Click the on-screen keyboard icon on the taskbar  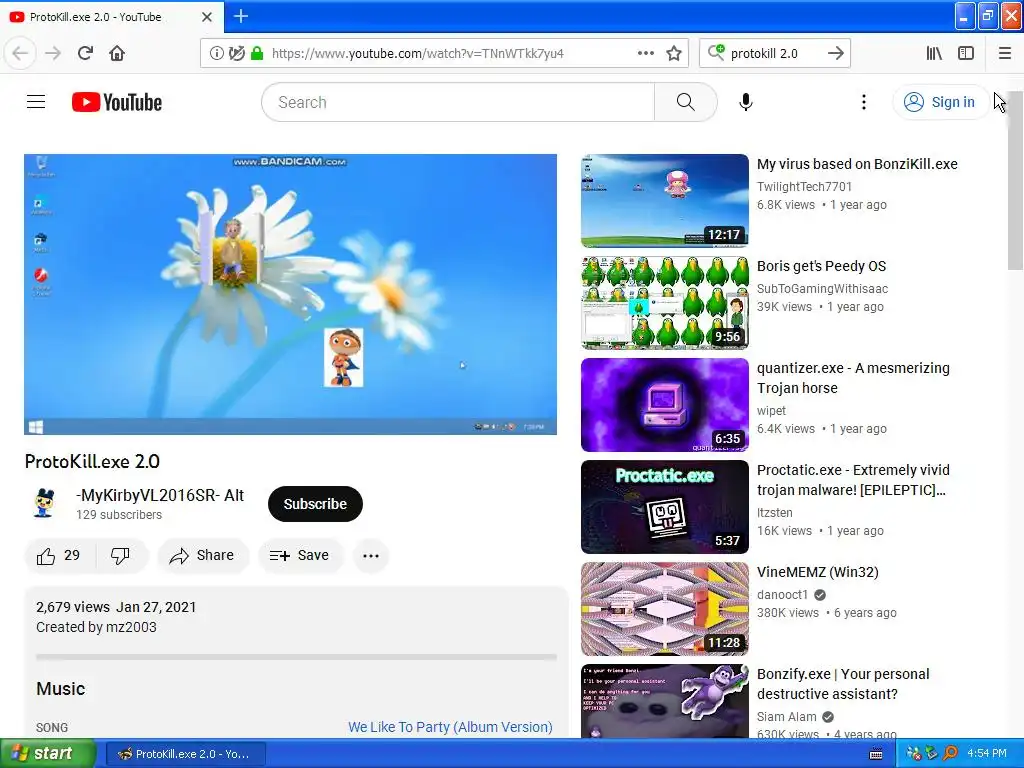tap(876, 754)
